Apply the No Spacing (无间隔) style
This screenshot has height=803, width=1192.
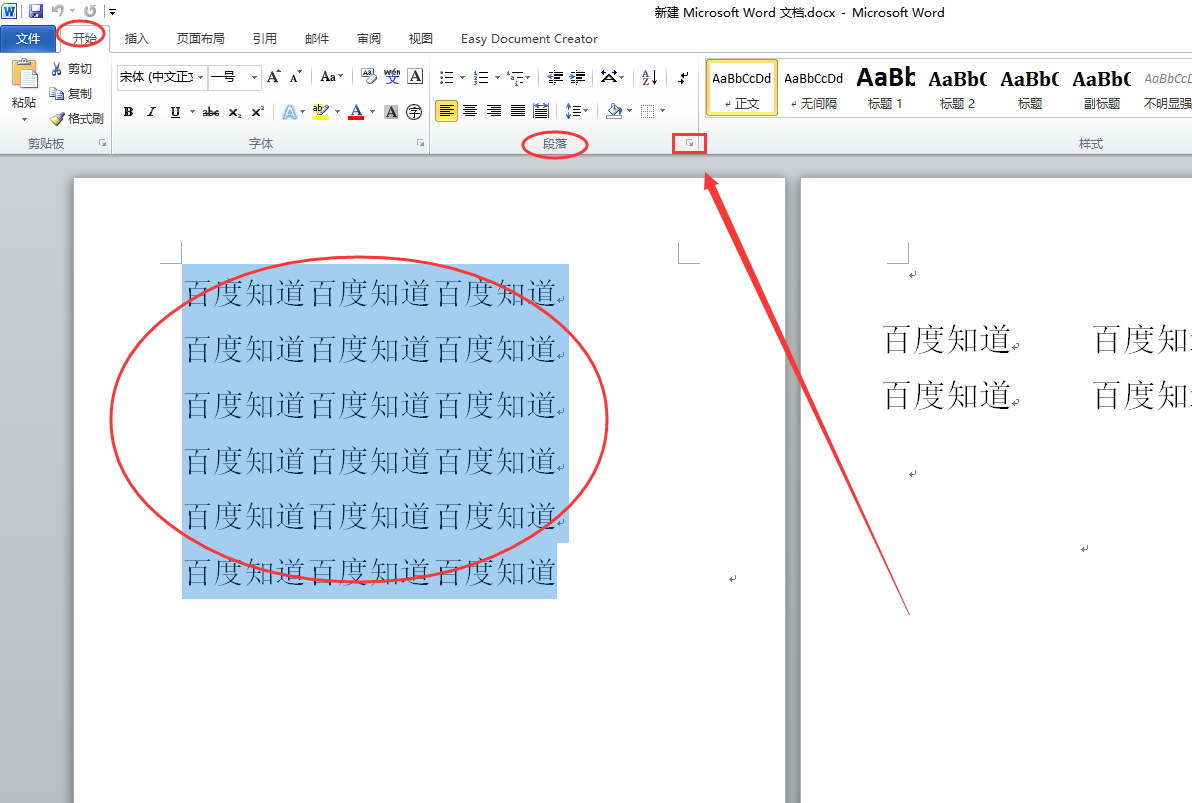click(x=813, y=88)
